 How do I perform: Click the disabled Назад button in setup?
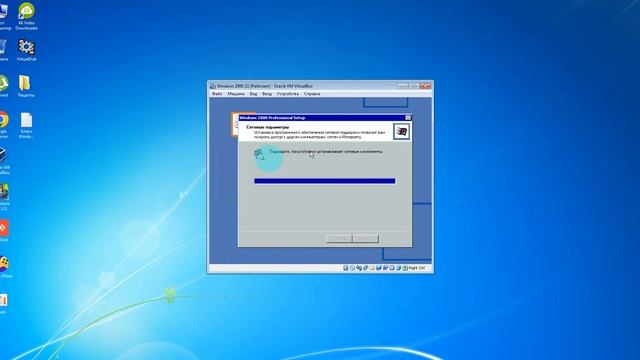click(339, 238)
